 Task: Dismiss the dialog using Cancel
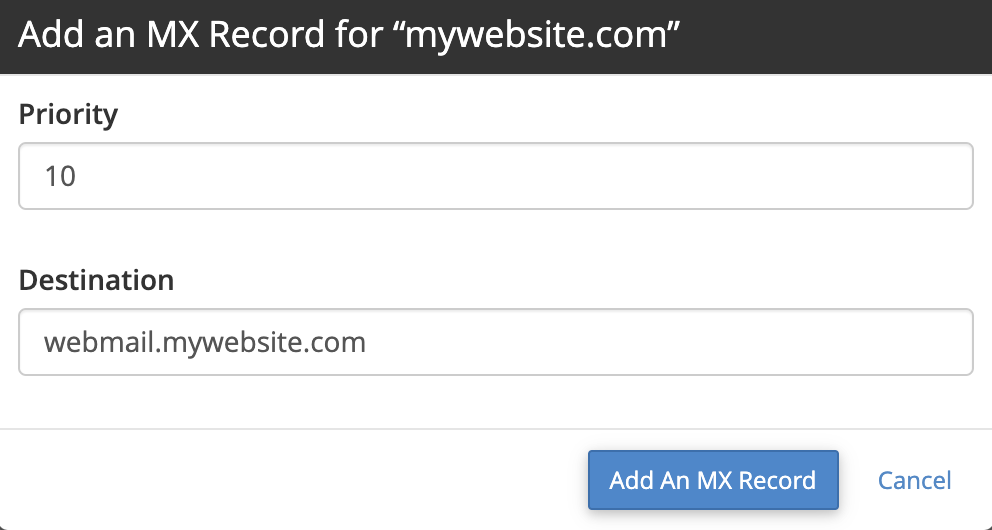pyautogui.click(x=914, y=480)
